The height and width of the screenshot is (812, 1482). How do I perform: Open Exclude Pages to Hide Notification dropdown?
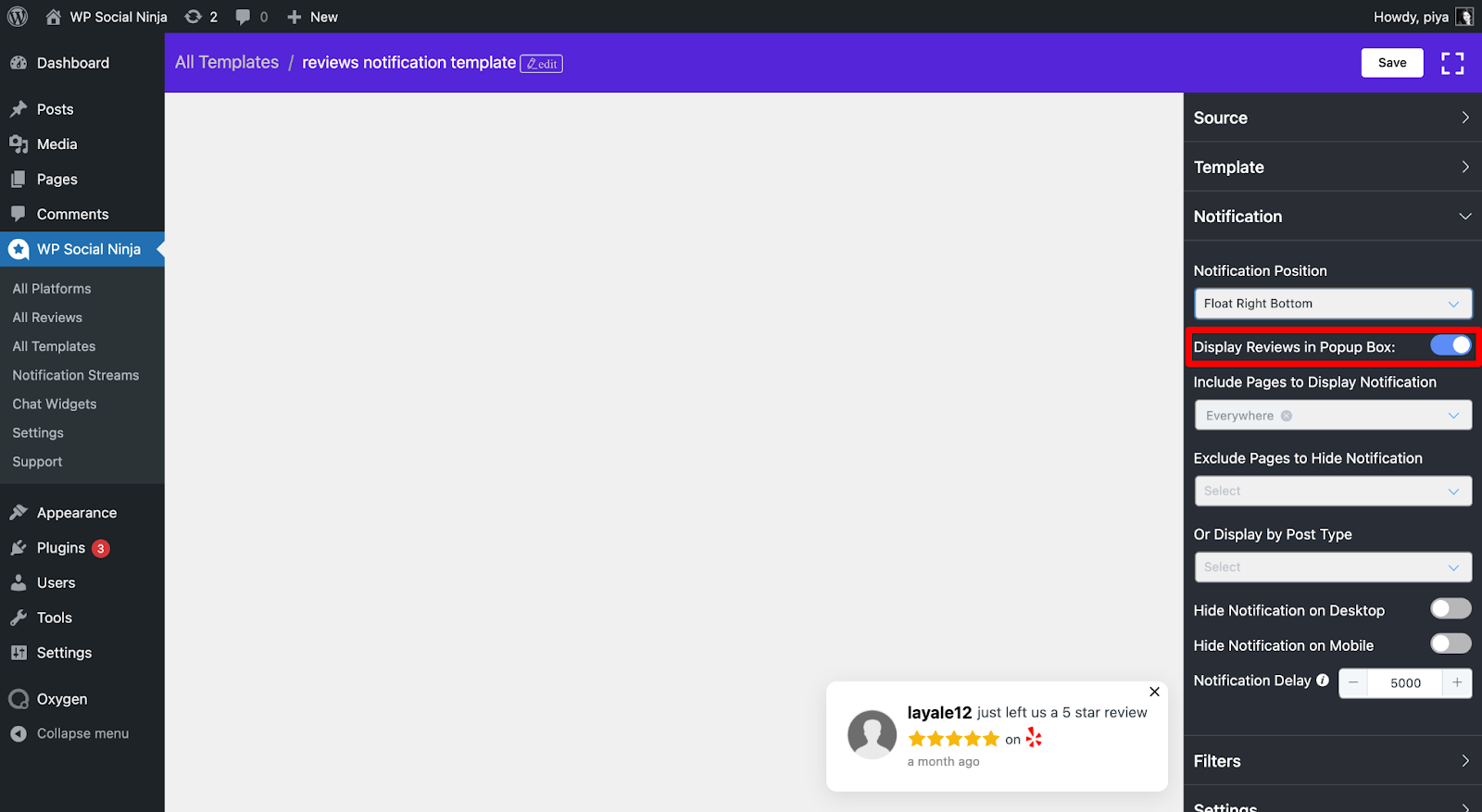pos(1333,491)
